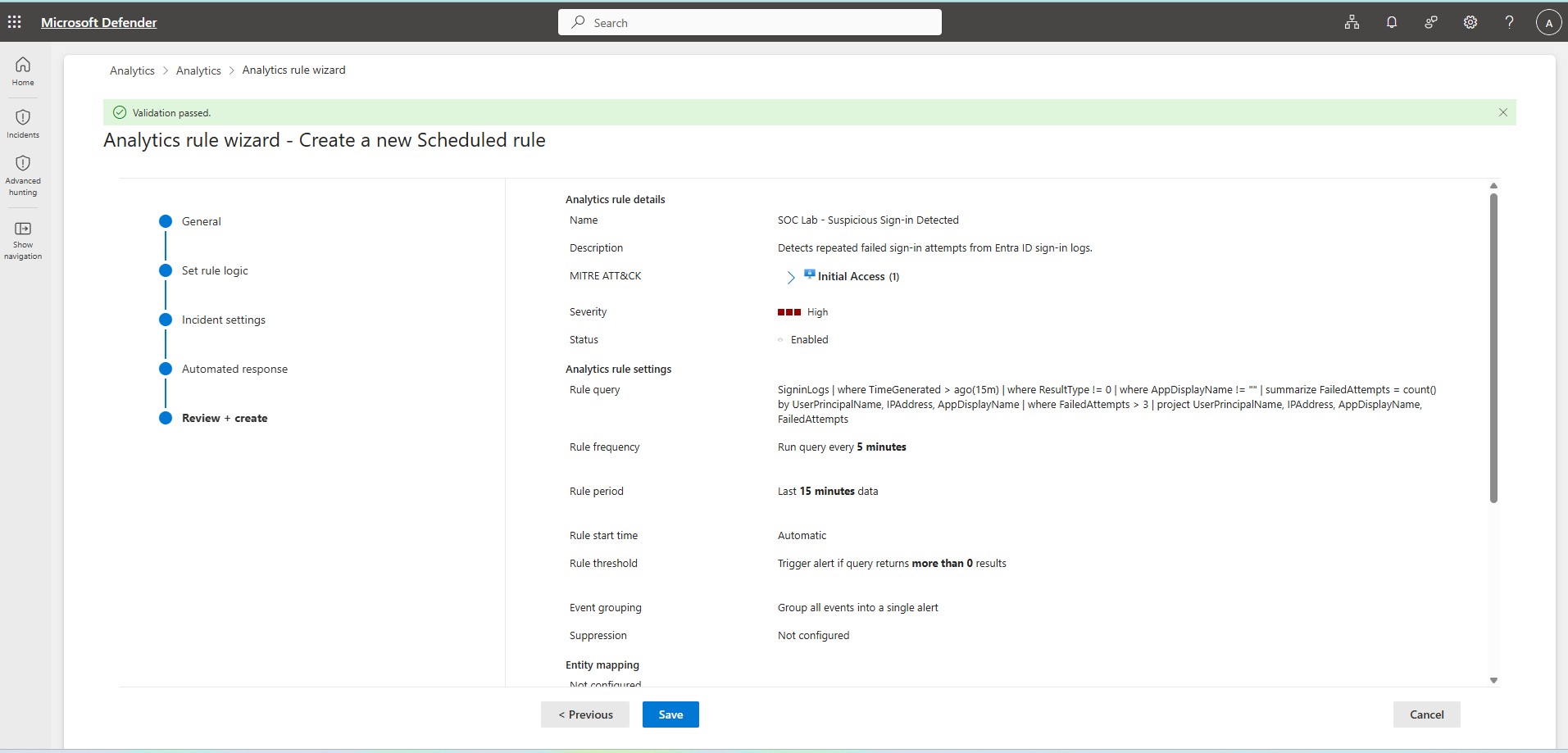Click the review pane scrollbar thumb
This screenshot has height=753, width=1568.
[x=1493, y=347]
